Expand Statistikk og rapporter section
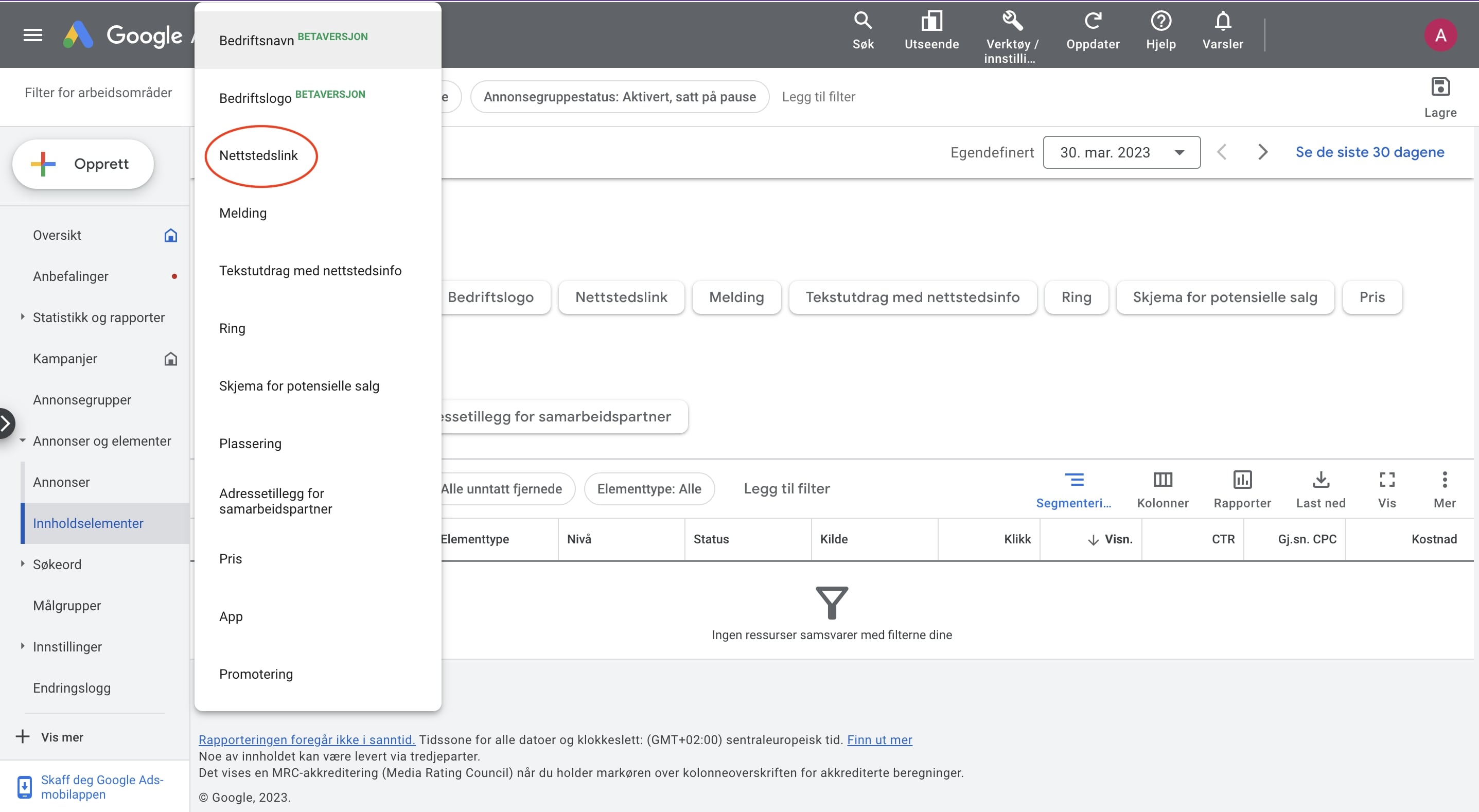 coord(23,317)
